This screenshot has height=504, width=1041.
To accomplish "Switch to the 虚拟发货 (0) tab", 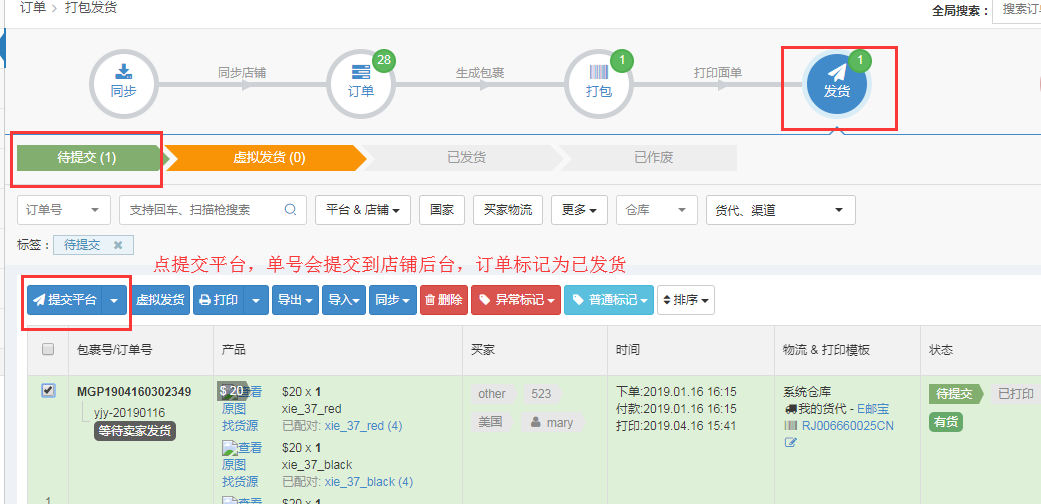I will click(x=268, y=158).
